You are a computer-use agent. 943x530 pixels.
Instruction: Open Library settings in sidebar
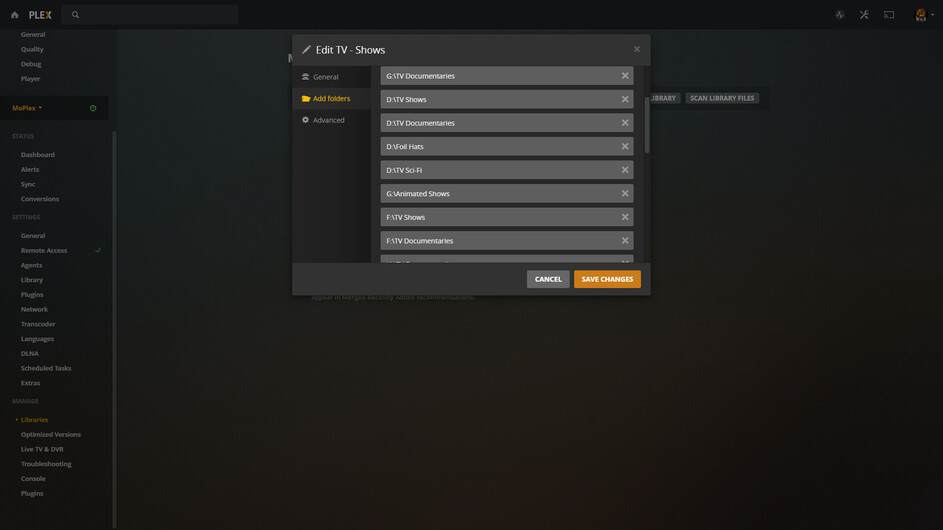click(x=32, y=280)
